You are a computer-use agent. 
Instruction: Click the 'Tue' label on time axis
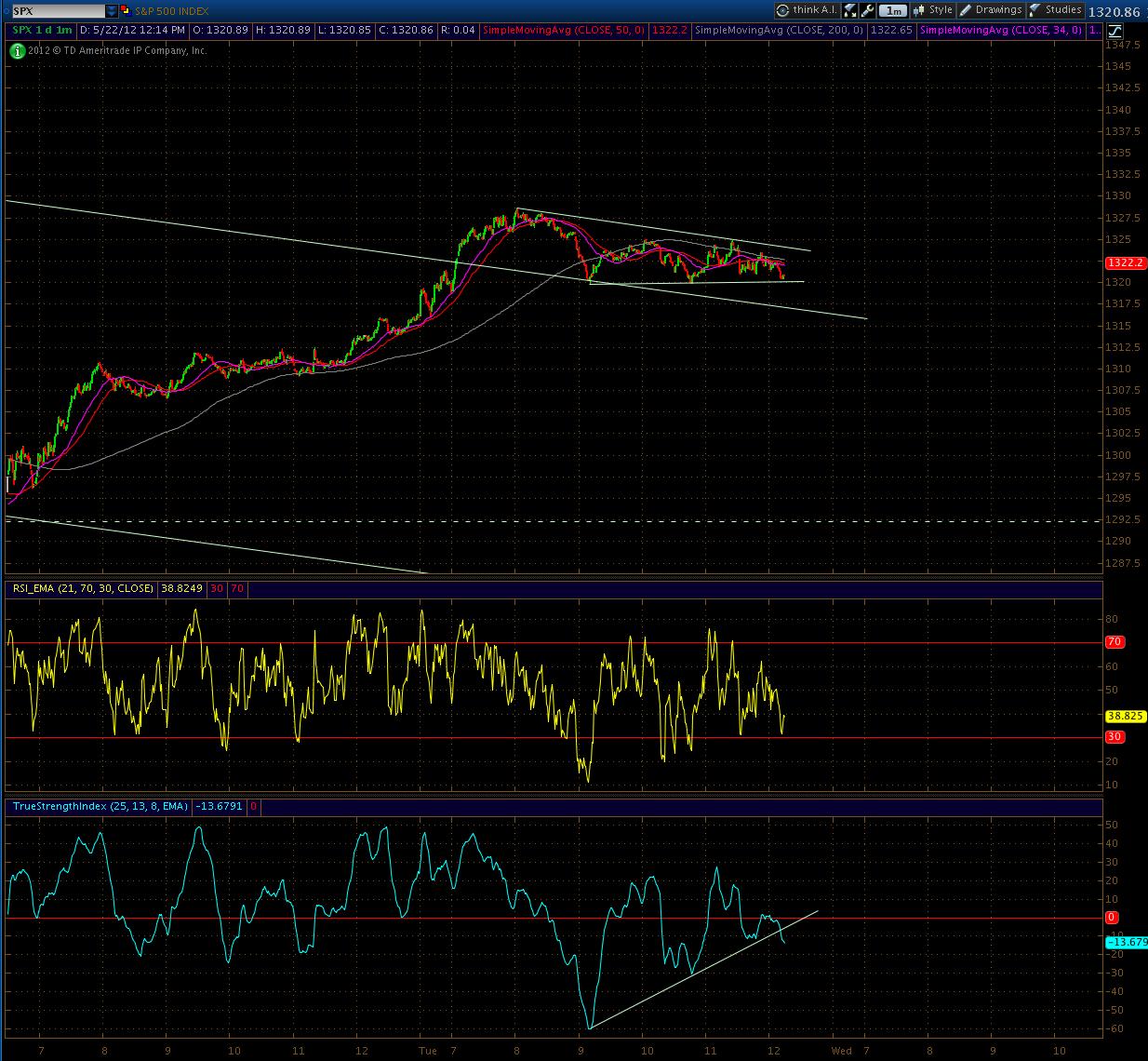(428, 1051)
